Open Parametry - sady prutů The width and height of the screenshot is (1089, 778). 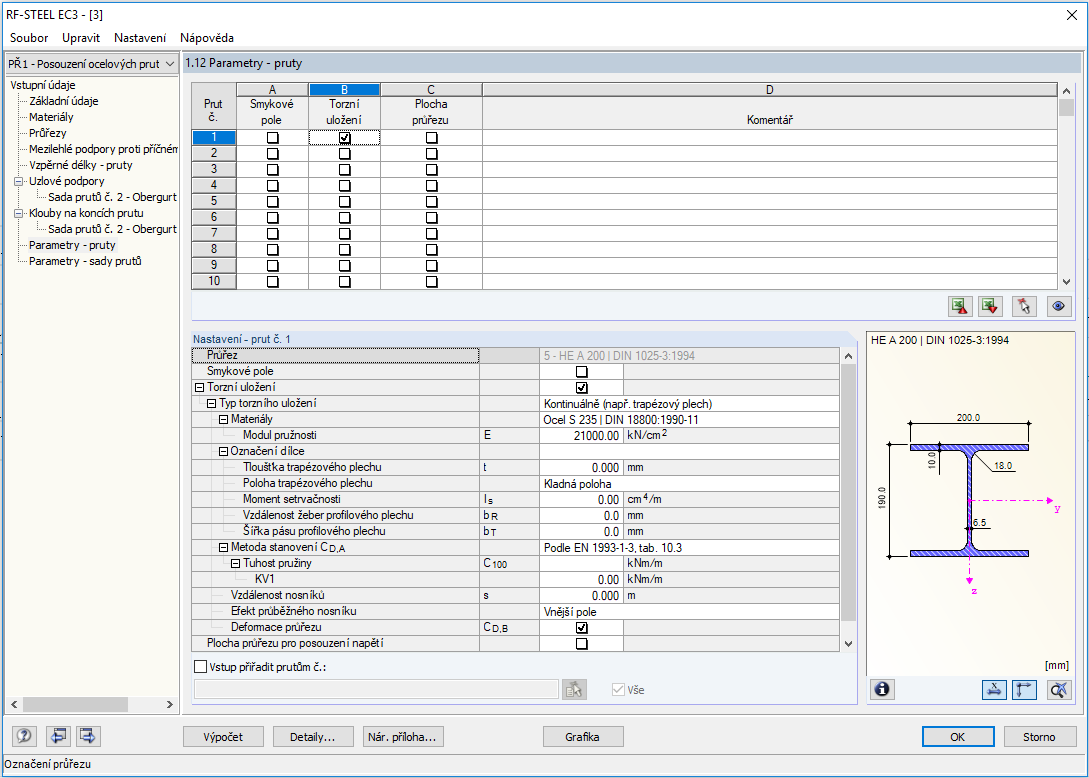pyautogui.click(x=85, y=261)
